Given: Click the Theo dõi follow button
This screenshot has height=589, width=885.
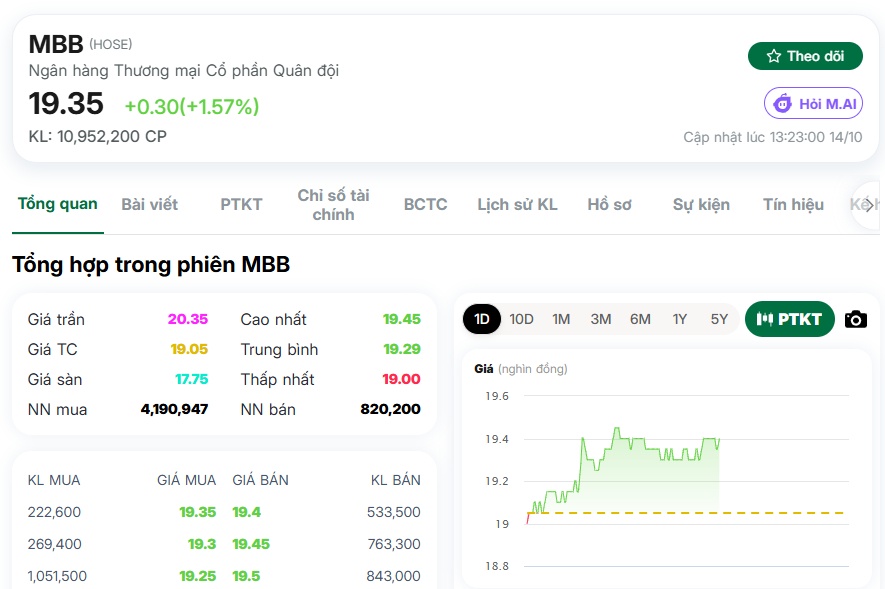Looking at the screenshot, I should (x=805, y=56).
